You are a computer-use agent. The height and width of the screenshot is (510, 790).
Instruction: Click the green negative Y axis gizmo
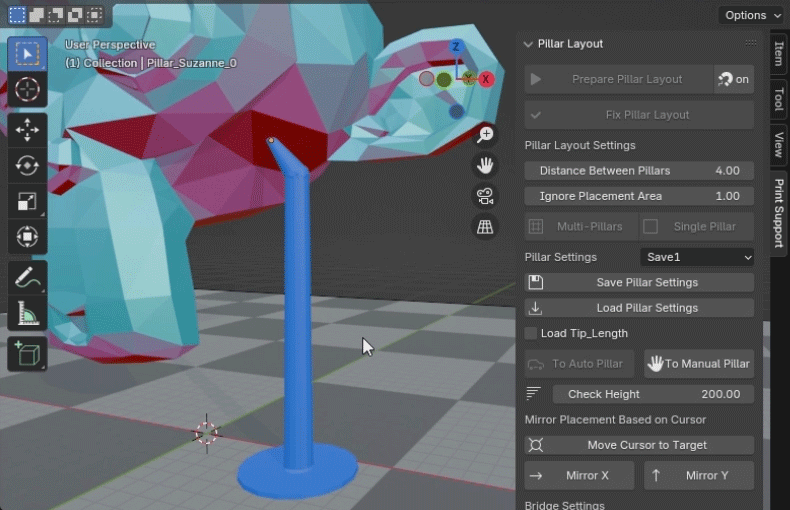tap(444, 80)
